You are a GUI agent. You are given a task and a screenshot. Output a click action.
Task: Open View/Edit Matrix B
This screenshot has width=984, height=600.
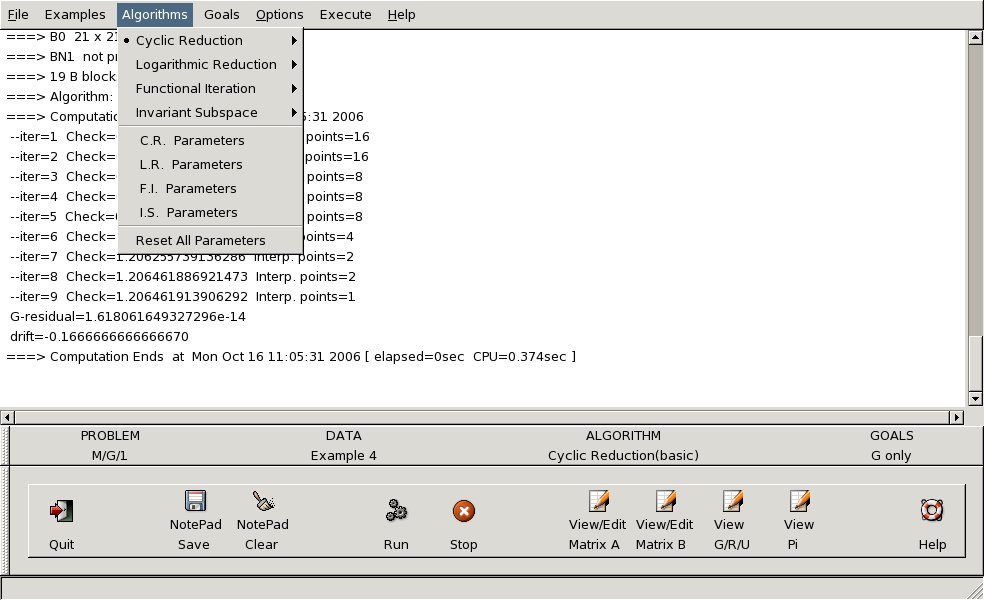(664, 502)
